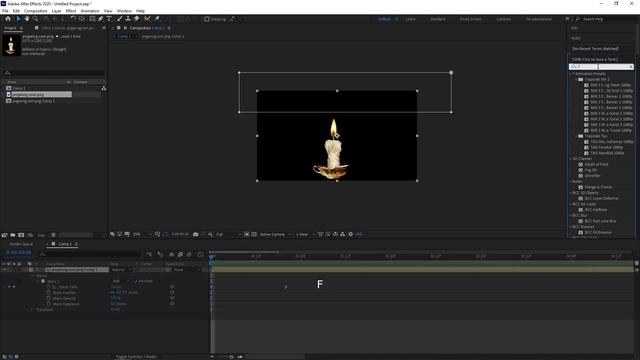Click Reset link beside Transform
This screenshot has width=640, height=360.
(x=115, y=309)
